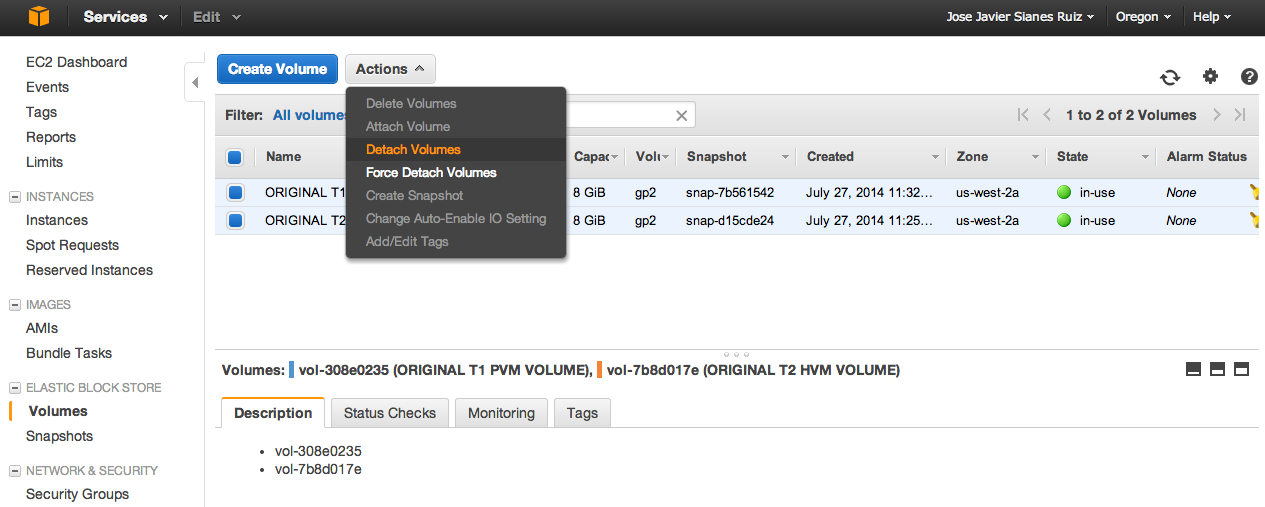Open AMIs in sidebar
The width and height of the screenshot is (1265, 507).
coord(42,328)
